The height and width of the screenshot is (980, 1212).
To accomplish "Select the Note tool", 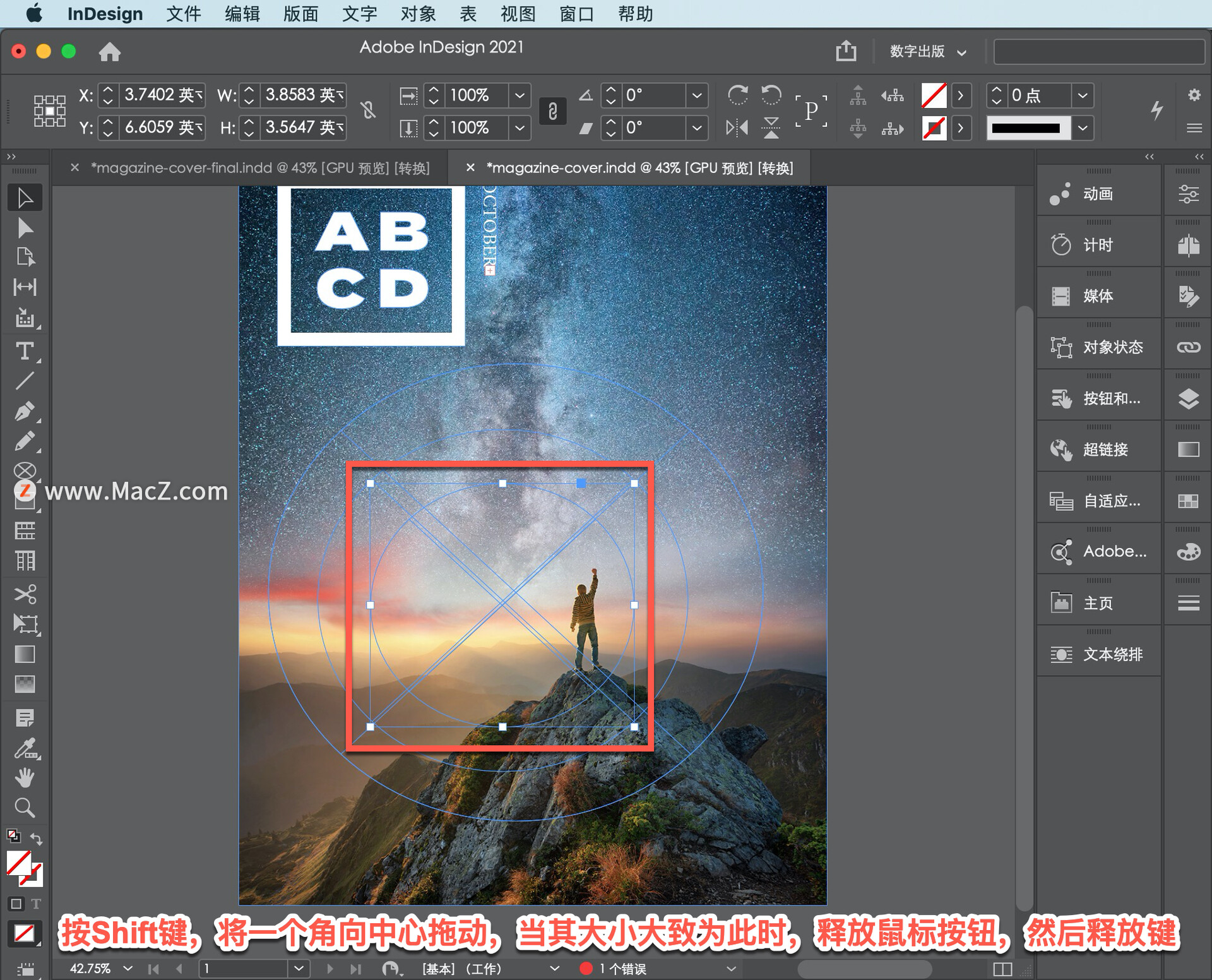I will tap(25, 718).
